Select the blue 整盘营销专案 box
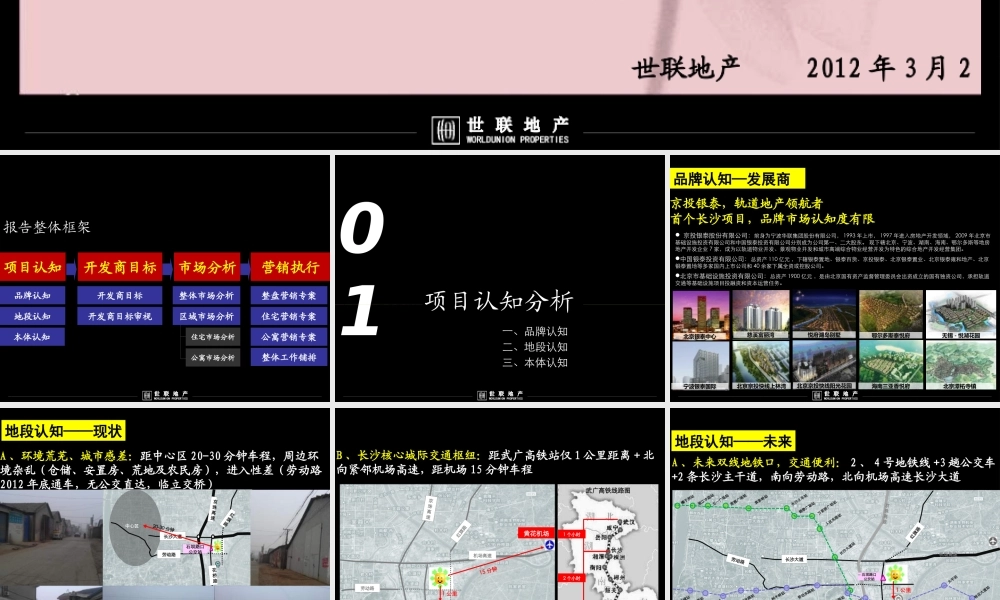Image resolution: width=1000 pixels, height=600 pixels. pyautogui.click(x=289, y=295)
